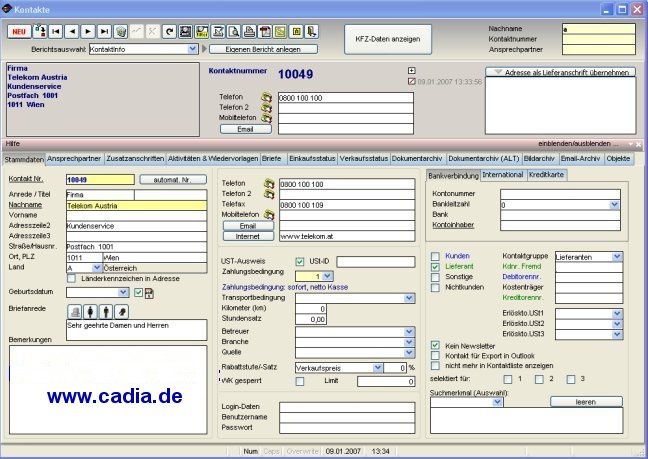Enable the Kunden checkbox

[435, 256]
